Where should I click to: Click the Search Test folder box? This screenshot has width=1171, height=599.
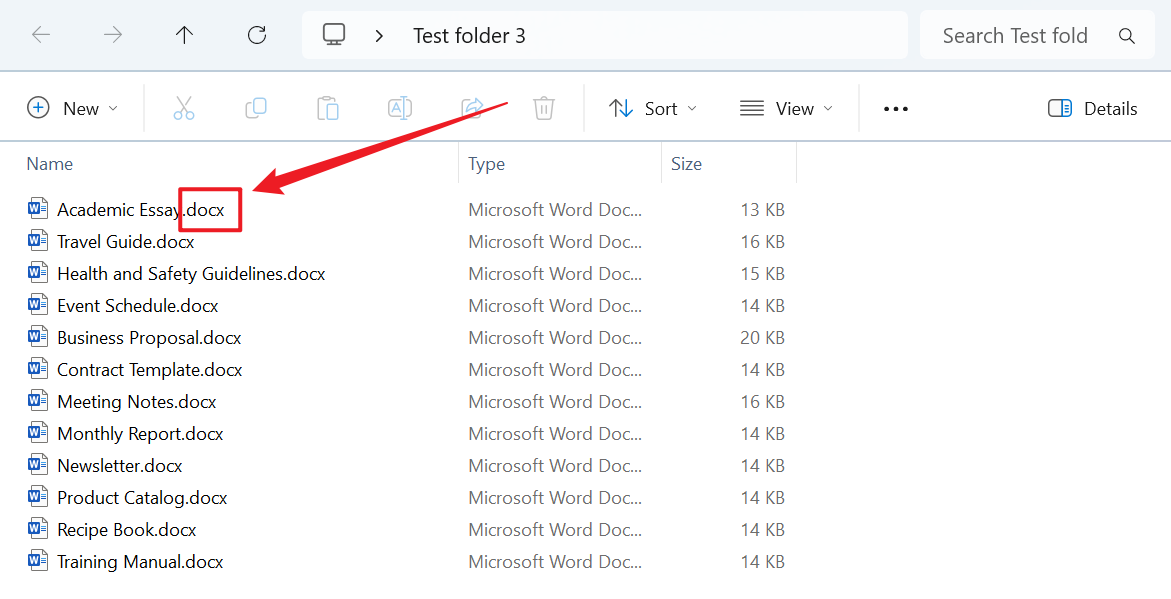point(1015,36)
